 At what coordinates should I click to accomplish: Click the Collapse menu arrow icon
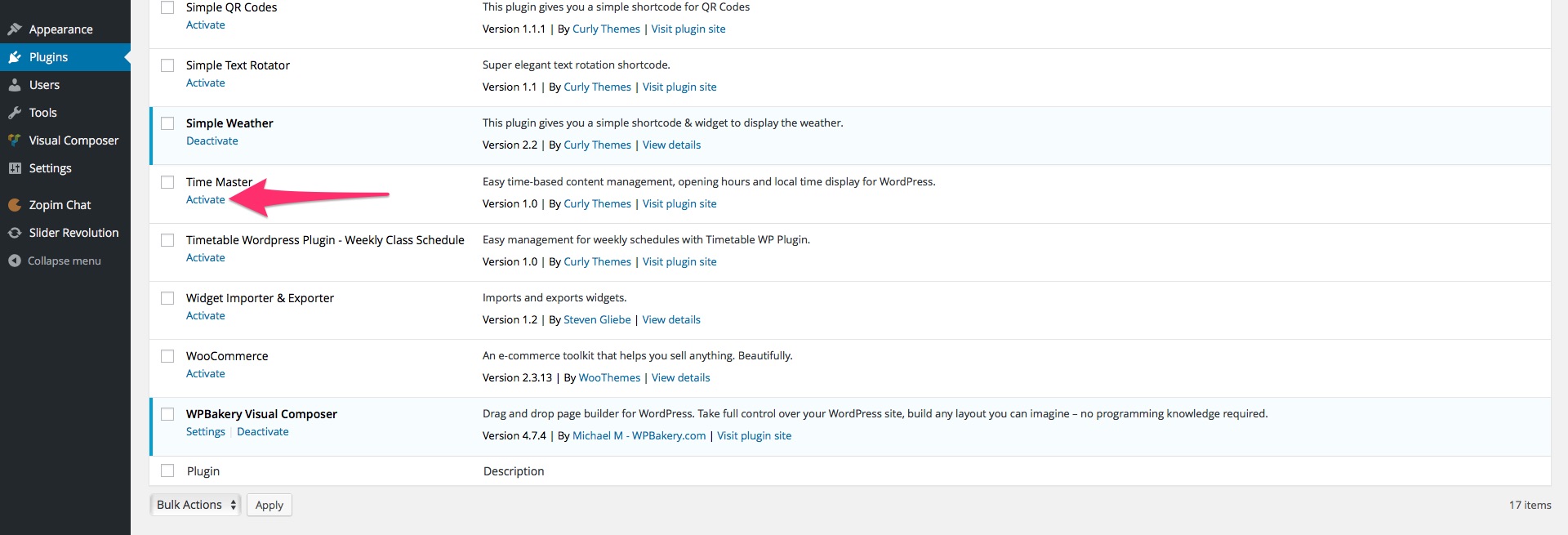[x=15, y=261]
